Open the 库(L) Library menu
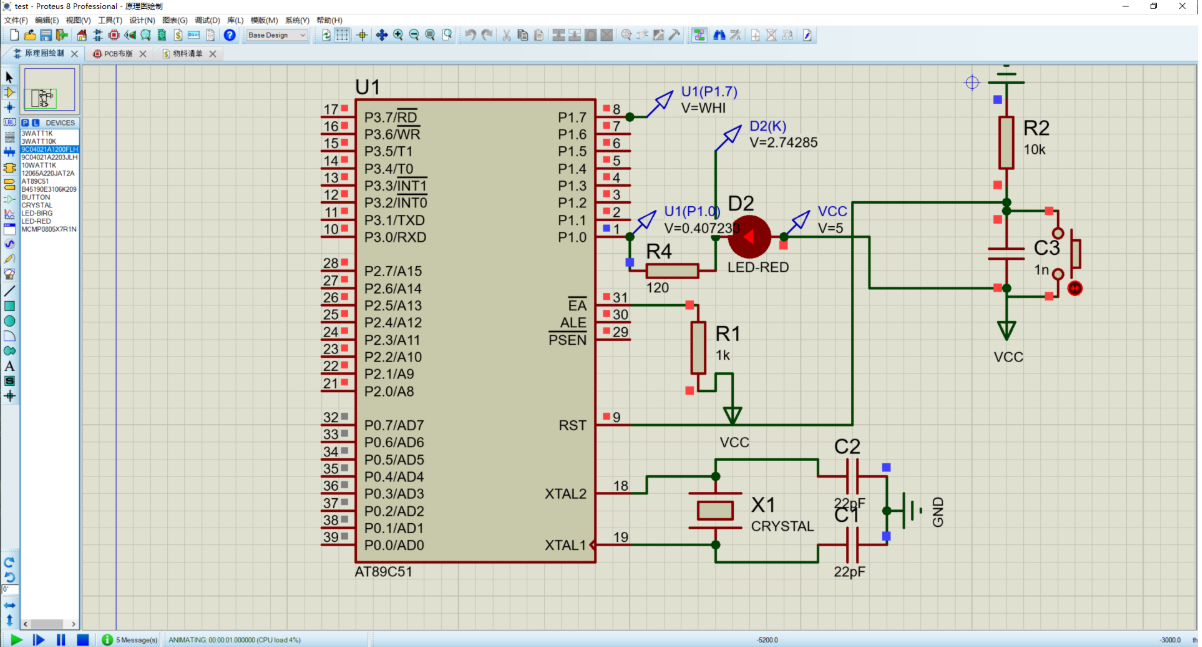The height and width of the screenshot is (647, 1202). pos(235,20)
